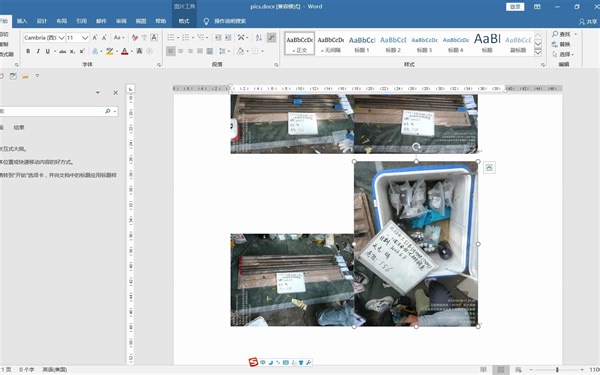Select align left paragraph option
Image resolution: width=600 pixels, height=375 pixels.
pyautogui.click(x=171, y=51)
